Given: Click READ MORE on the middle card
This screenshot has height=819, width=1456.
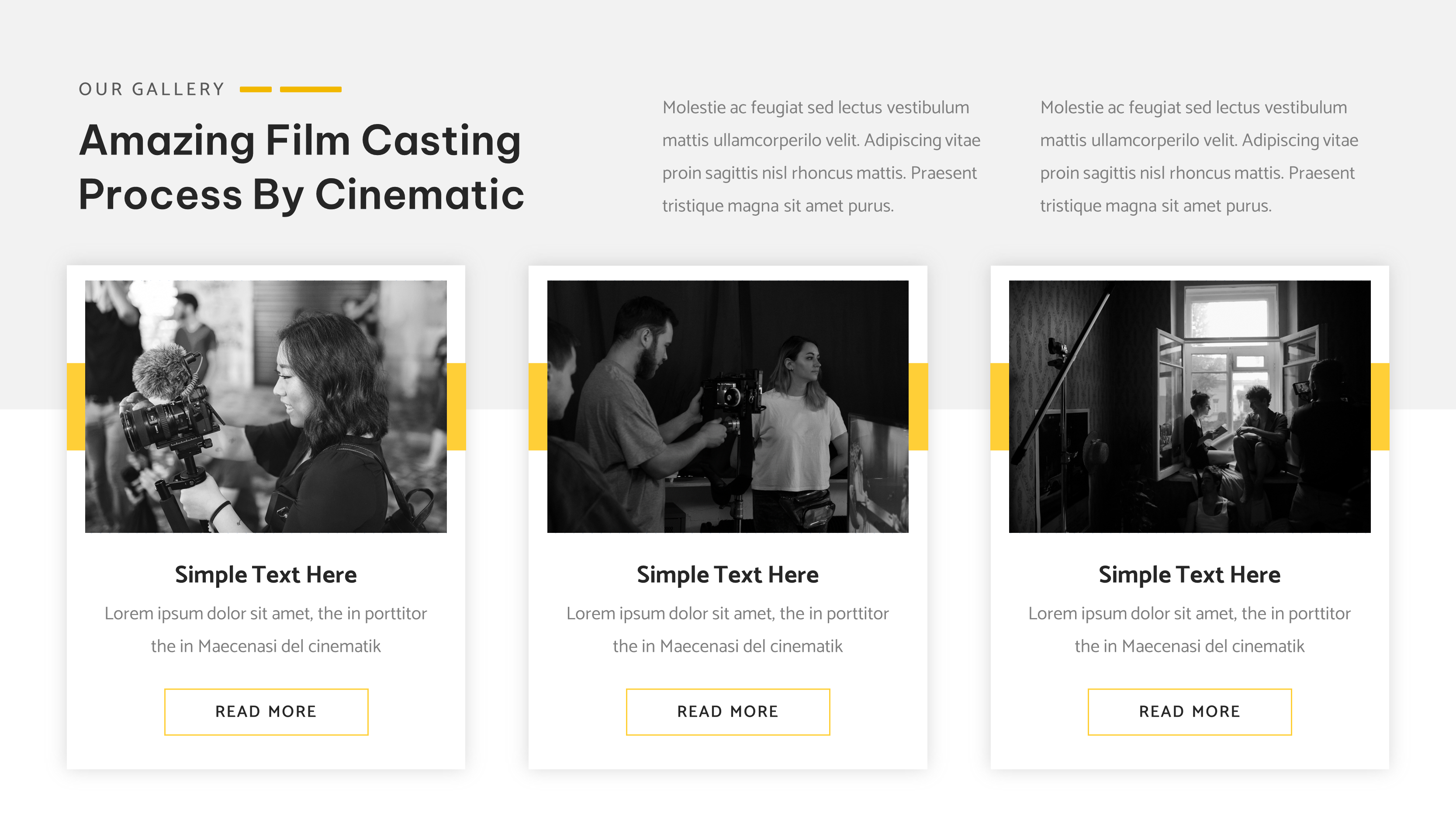Looking at the screenshot, I should pos(727,712).
